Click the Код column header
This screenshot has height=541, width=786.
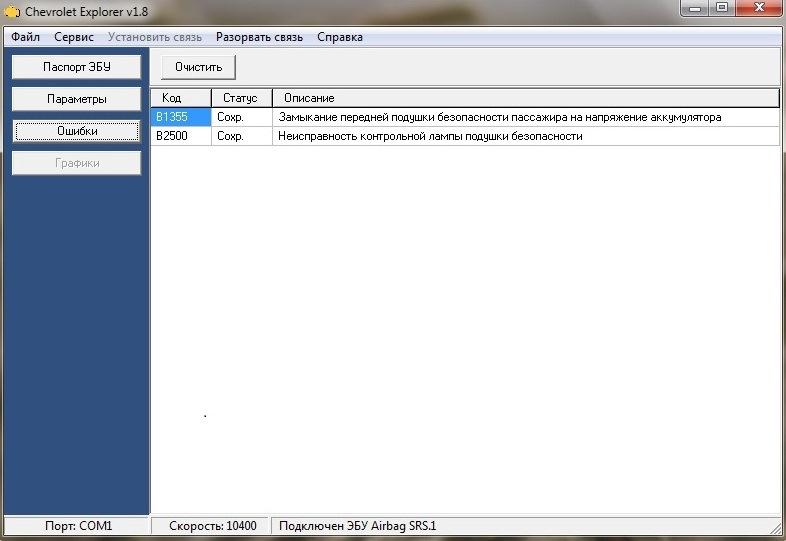pyautogui.click(x=181, y=98)
